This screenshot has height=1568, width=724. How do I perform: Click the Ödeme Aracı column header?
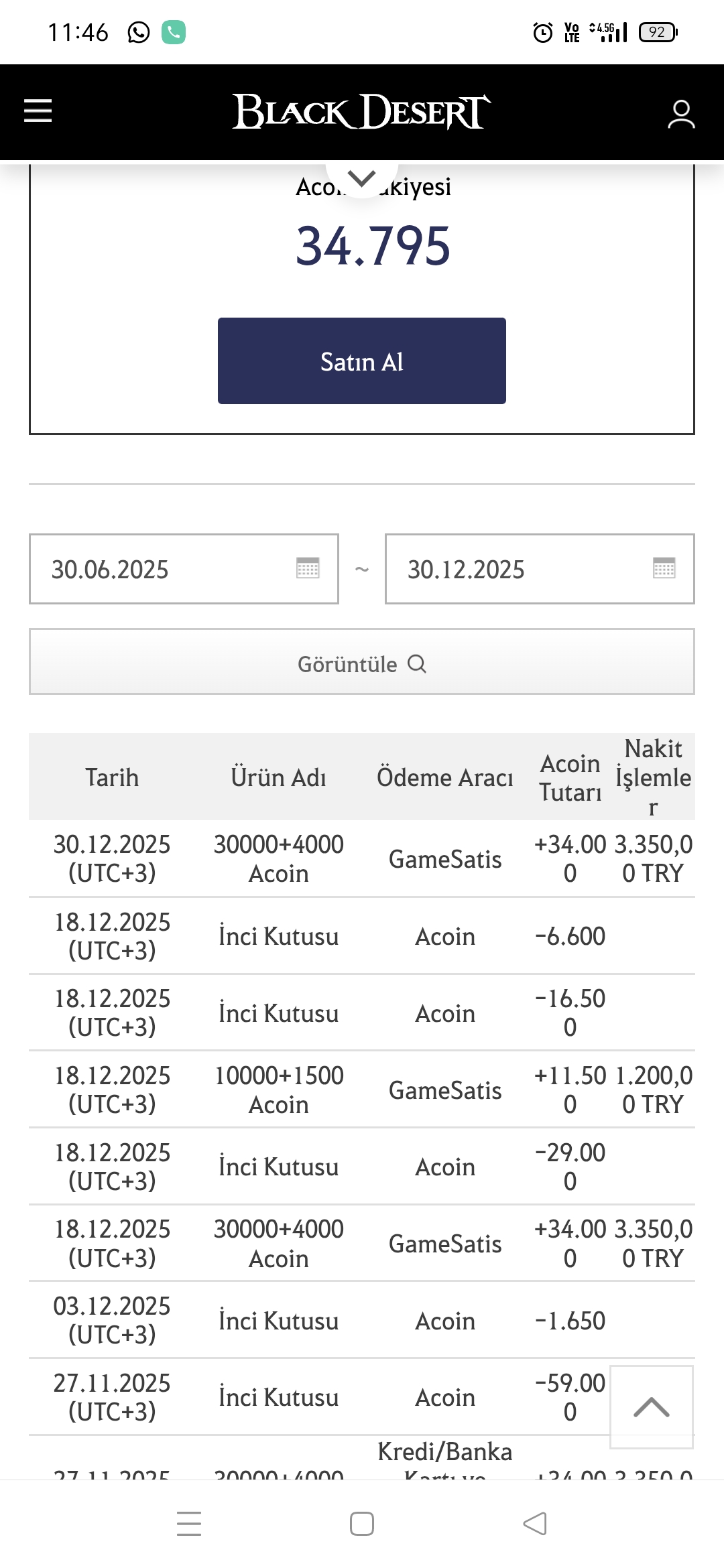point(445,777)
